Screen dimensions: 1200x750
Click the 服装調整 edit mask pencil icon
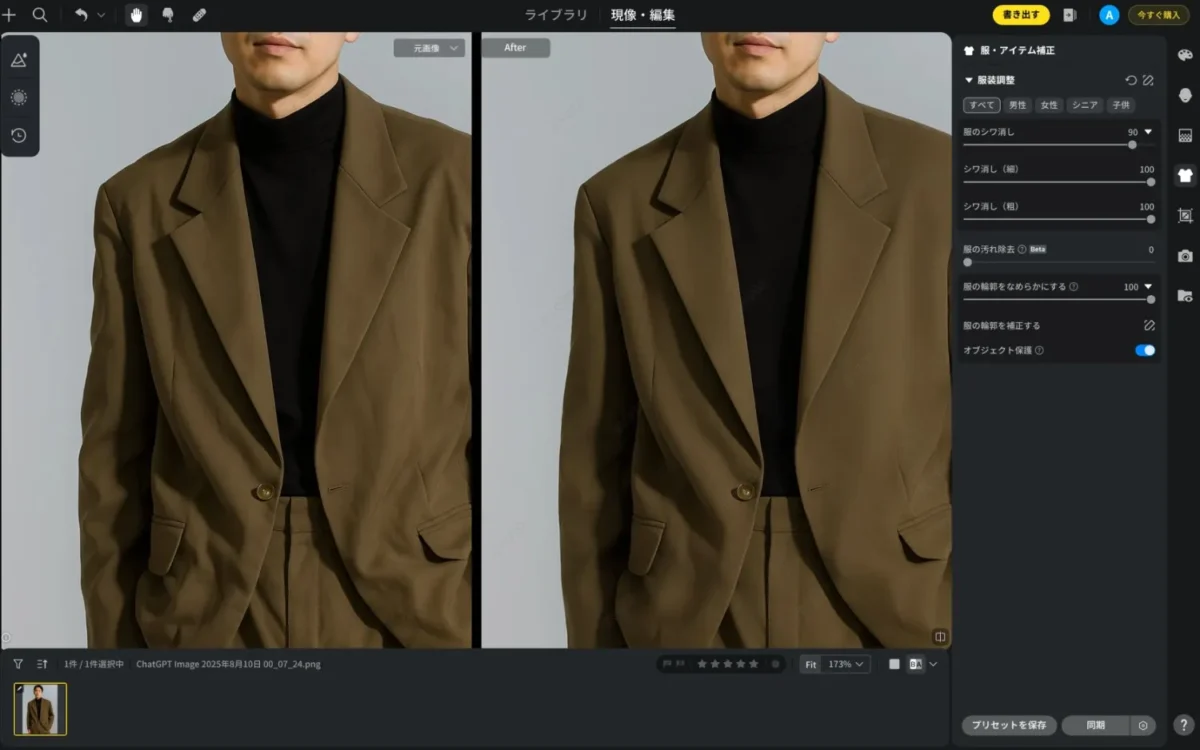(x=1149, y=80)
